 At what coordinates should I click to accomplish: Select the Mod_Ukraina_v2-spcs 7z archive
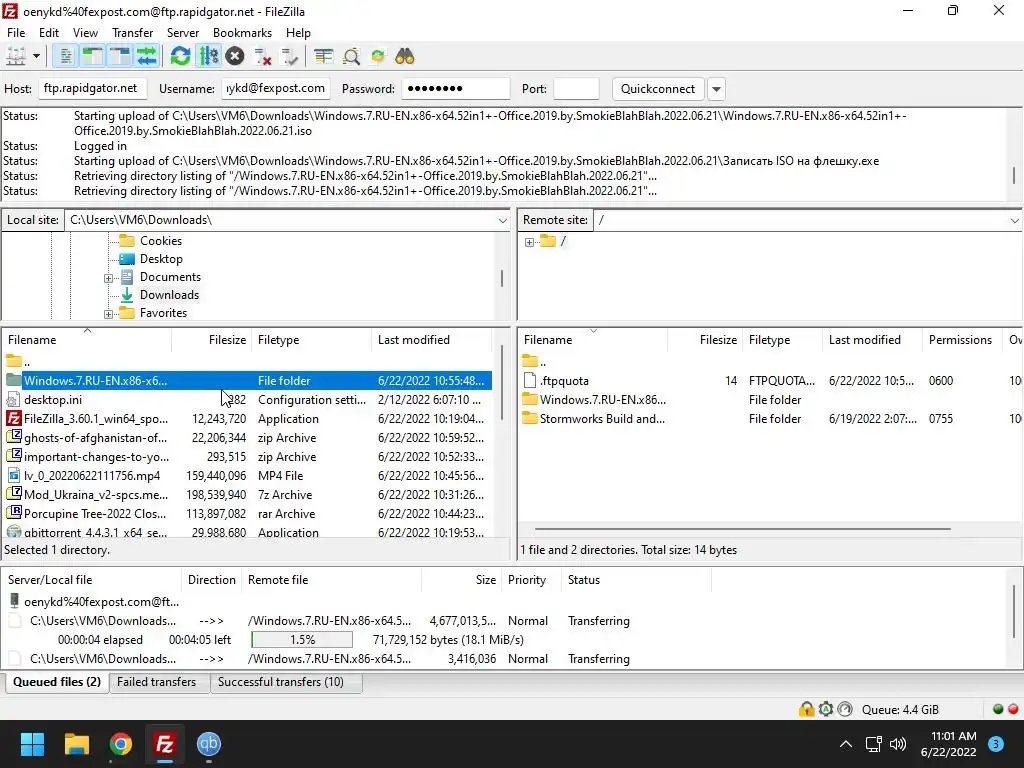coord(248,494)
